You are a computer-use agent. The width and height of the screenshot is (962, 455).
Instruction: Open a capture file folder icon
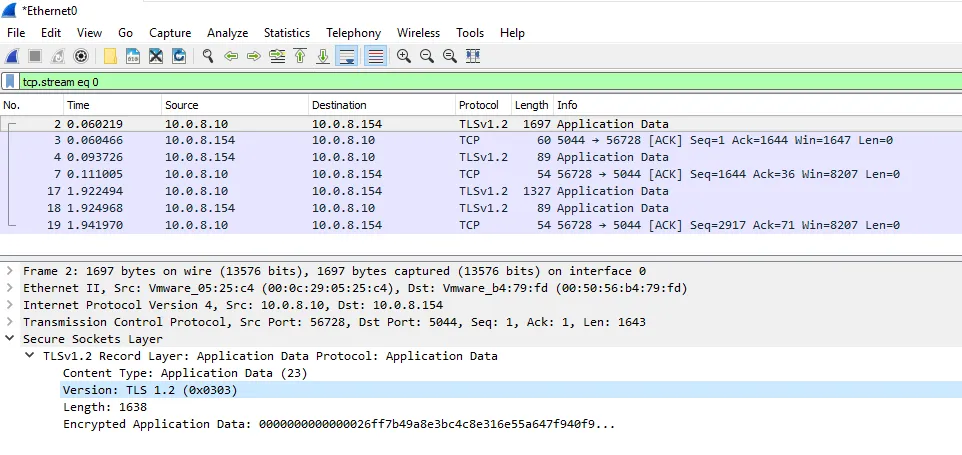(x=110, y=56)
